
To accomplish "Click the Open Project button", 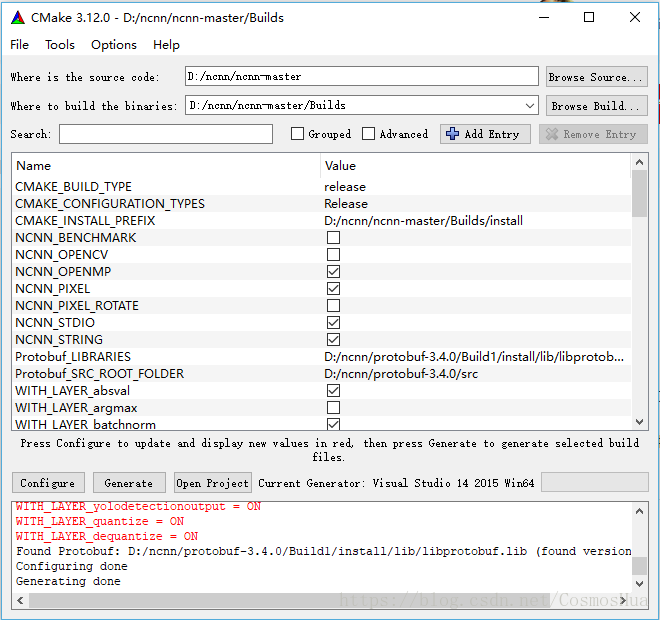I will [x=213, y=483].
